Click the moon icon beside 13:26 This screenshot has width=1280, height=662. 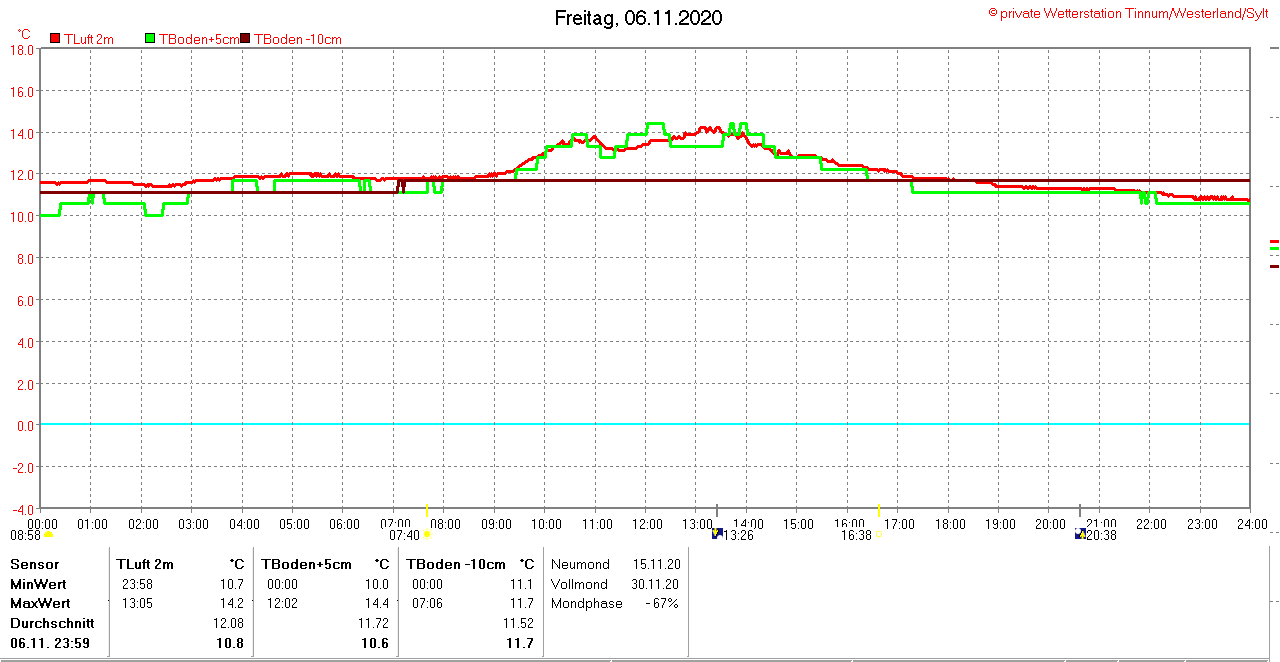pyautogui.click(x=716, y=535)
